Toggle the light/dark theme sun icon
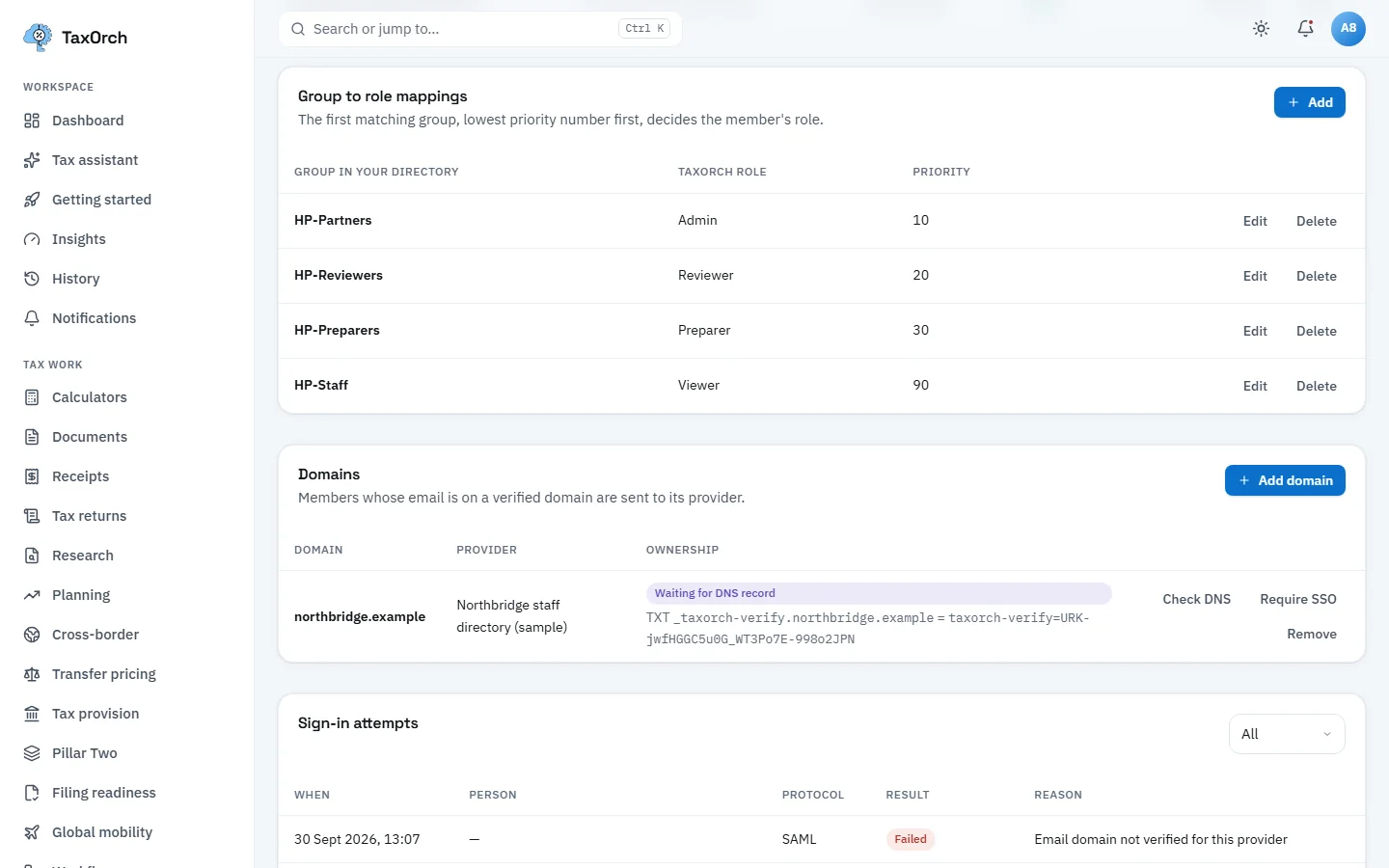The image size is (1389, 868). coord(1261,29)
